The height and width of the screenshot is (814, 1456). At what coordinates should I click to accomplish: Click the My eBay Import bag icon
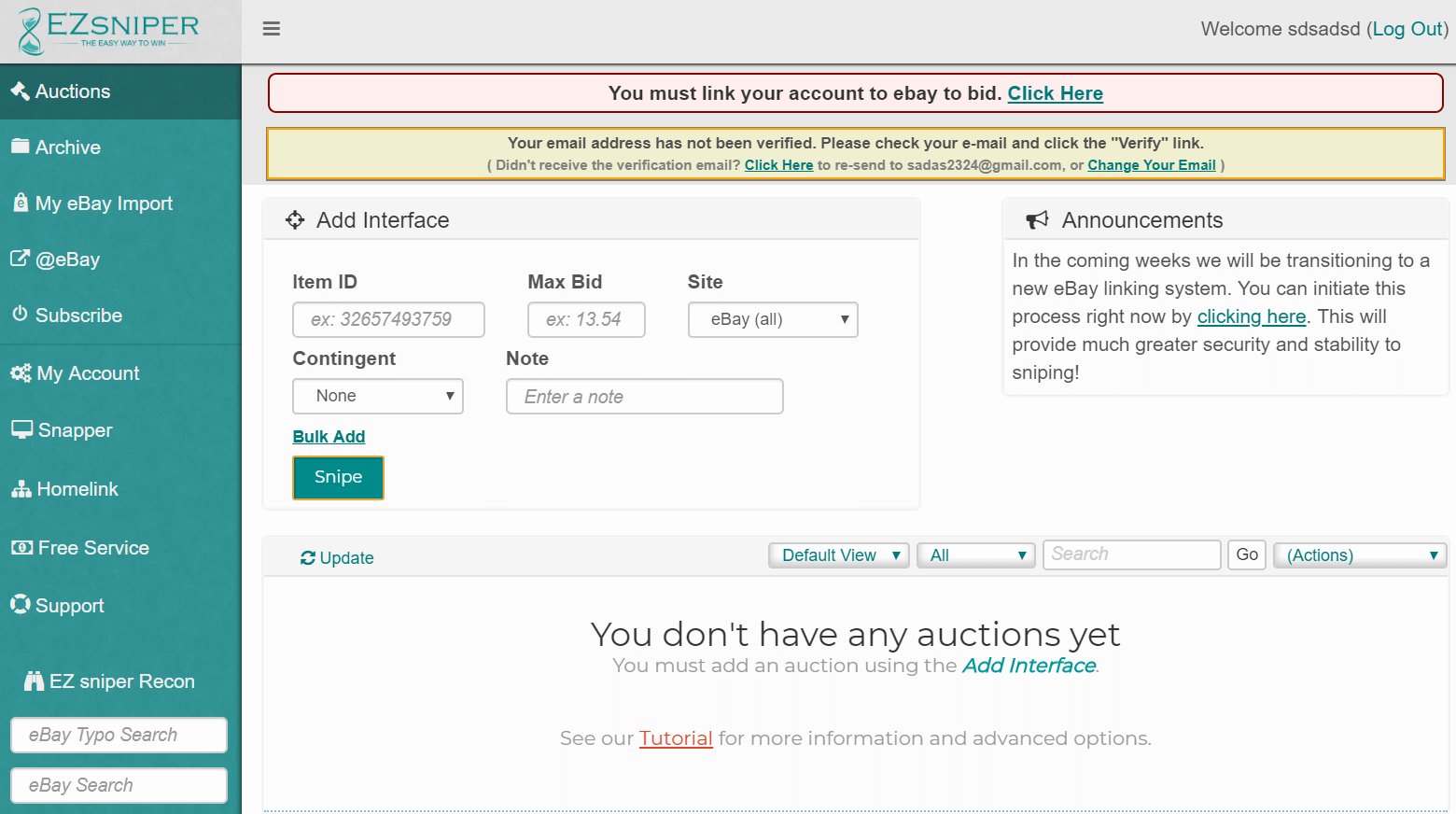[x=21, y=202]
